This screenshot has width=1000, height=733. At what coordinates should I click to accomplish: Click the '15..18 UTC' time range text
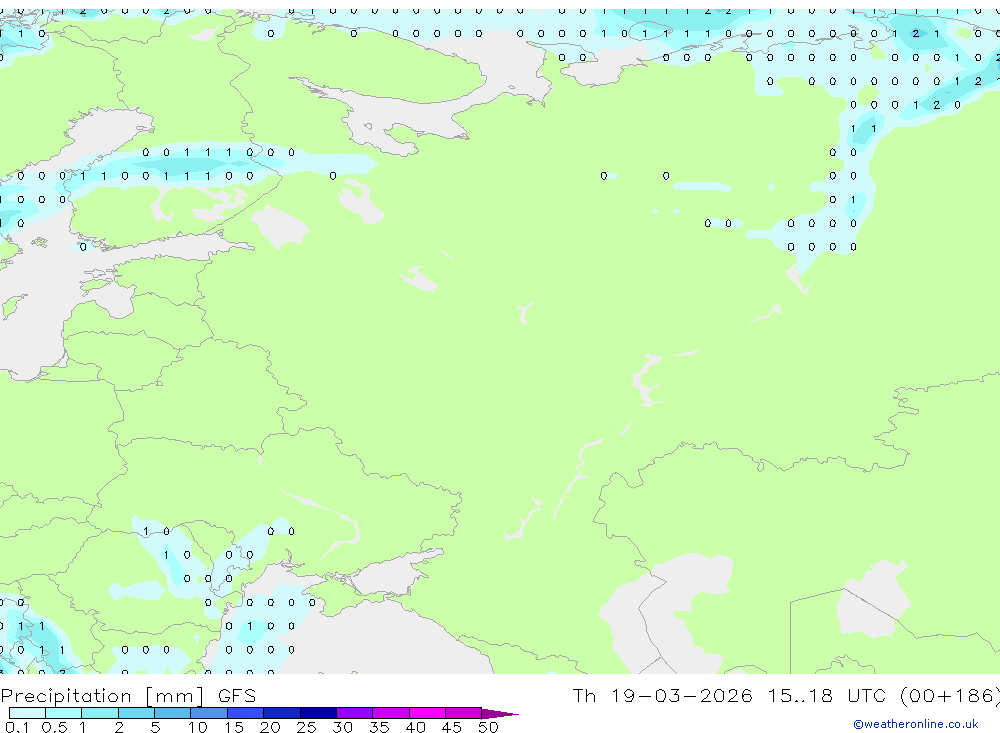click(x=827, y=695)
